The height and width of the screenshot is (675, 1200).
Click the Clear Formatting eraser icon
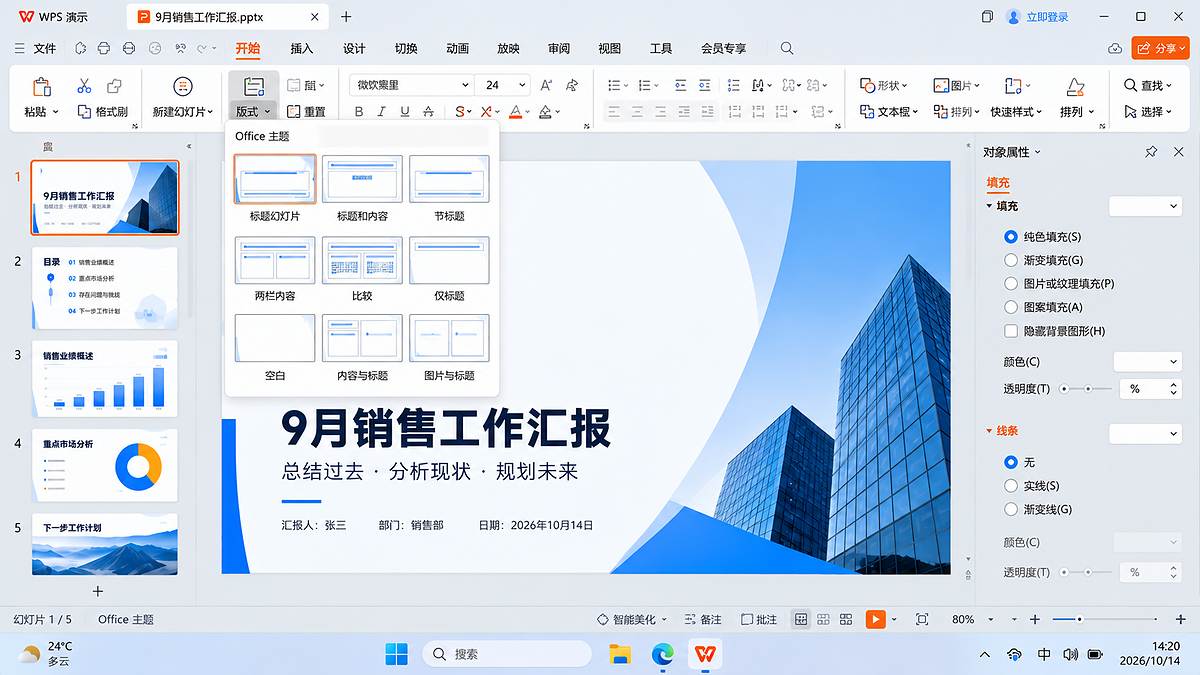tap(571, 85)
